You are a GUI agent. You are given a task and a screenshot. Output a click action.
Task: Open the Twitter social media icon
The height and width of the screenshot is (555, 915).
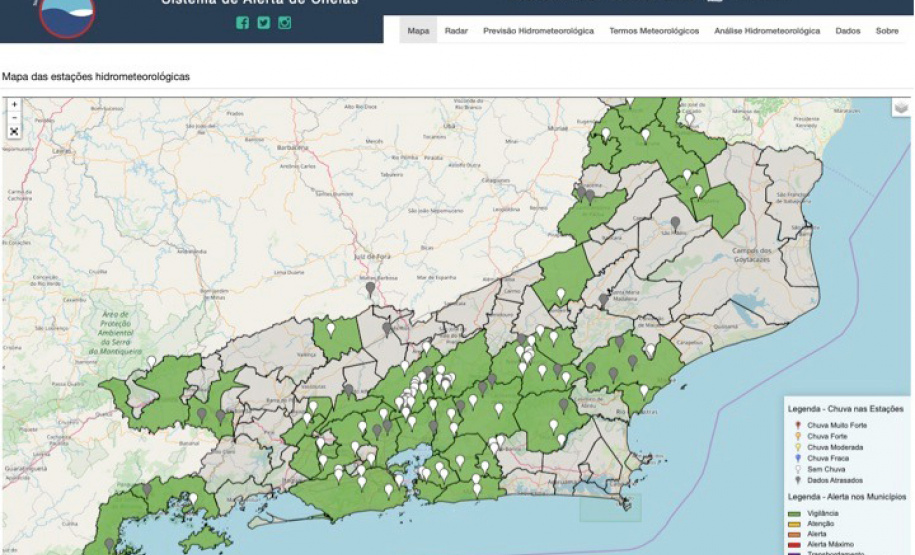(263, 23)
